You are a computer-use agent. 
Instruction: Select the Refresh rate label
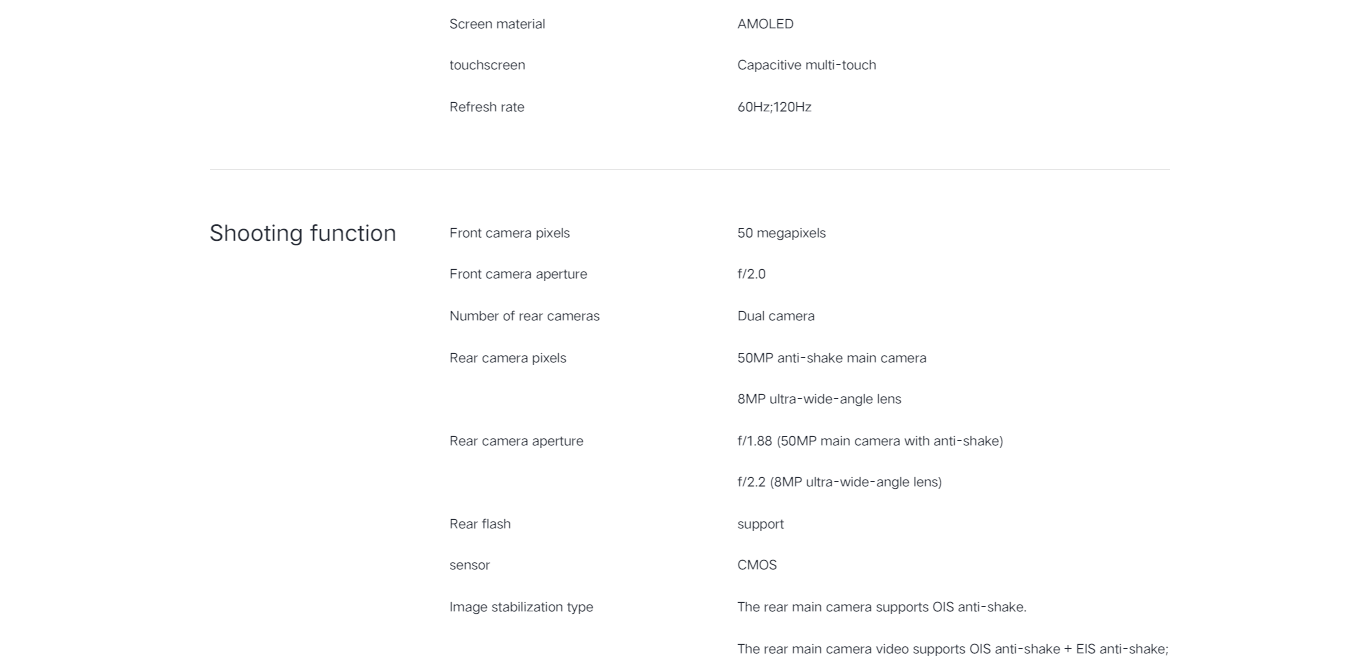[487, 107]
